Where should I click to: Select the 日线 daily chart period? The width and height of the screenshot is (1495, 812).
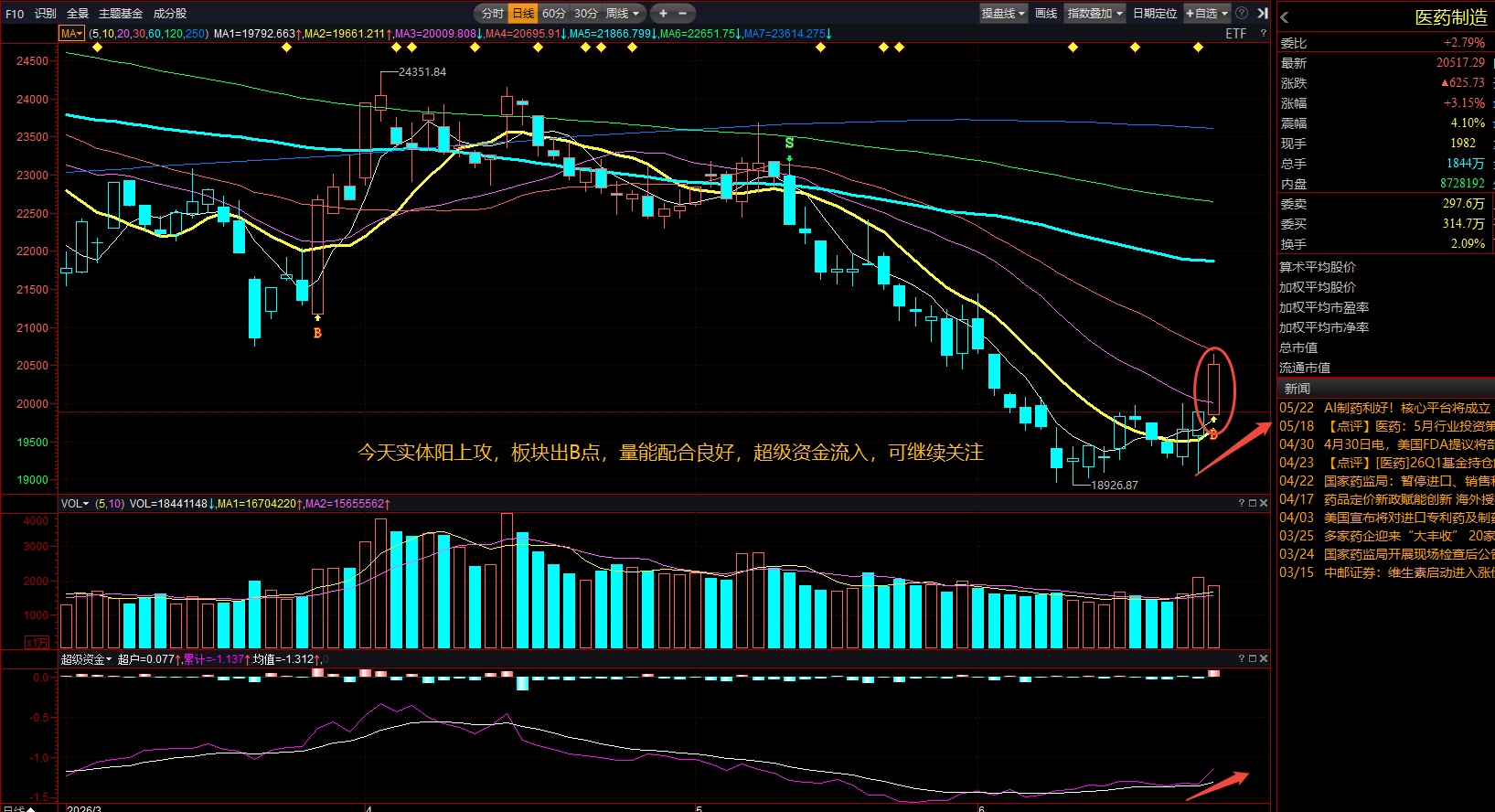(523, 13)
